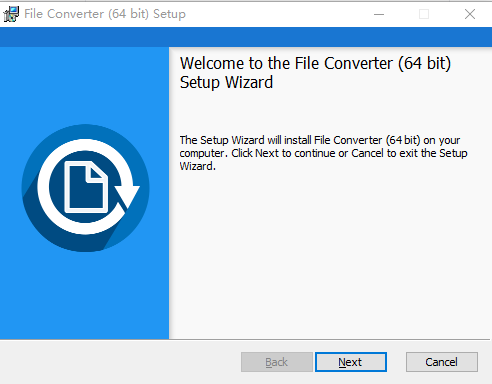Click the light blue sidebar below the logo
492x384 pixels.
(x=85, y=297)
